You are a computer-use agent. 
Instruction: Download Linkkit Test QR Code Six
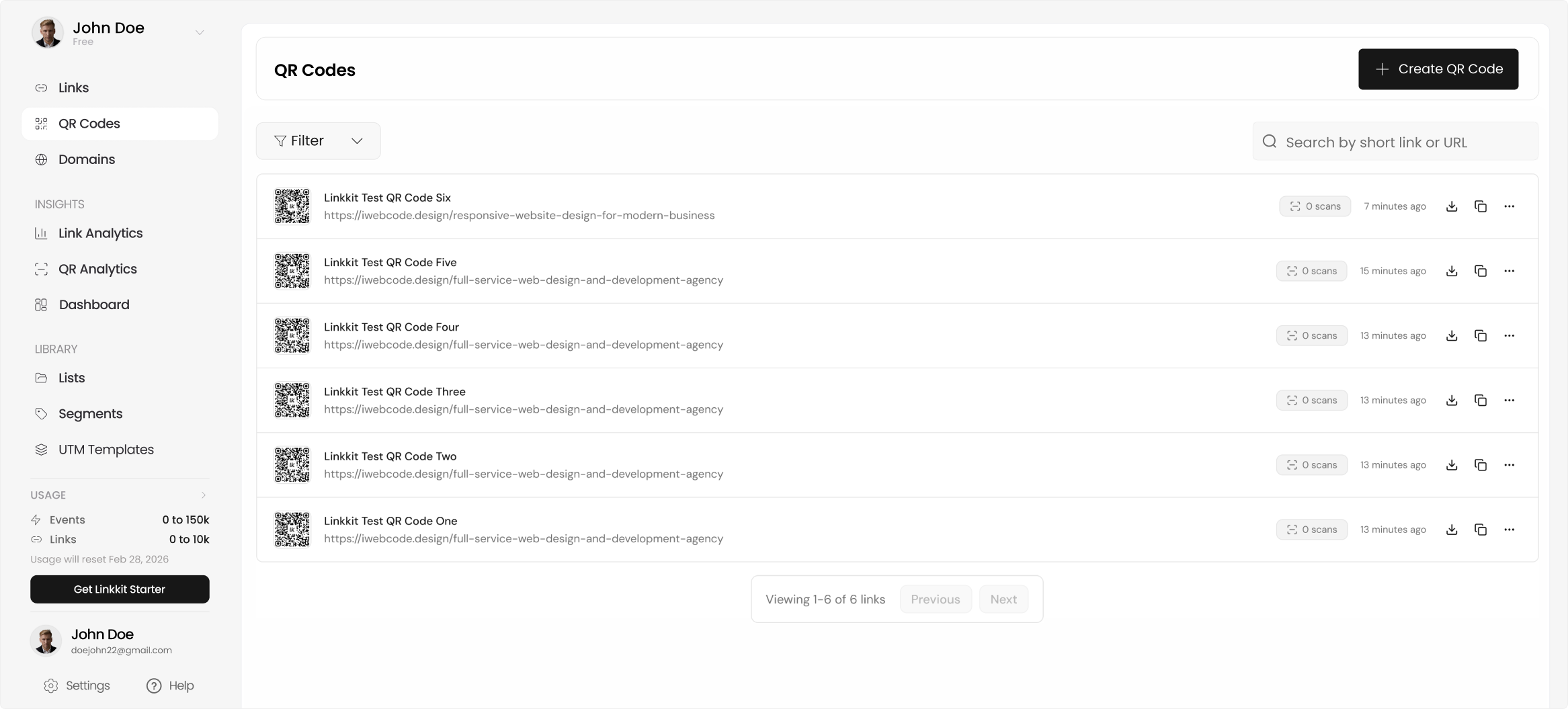click(x=1451, y=206)
